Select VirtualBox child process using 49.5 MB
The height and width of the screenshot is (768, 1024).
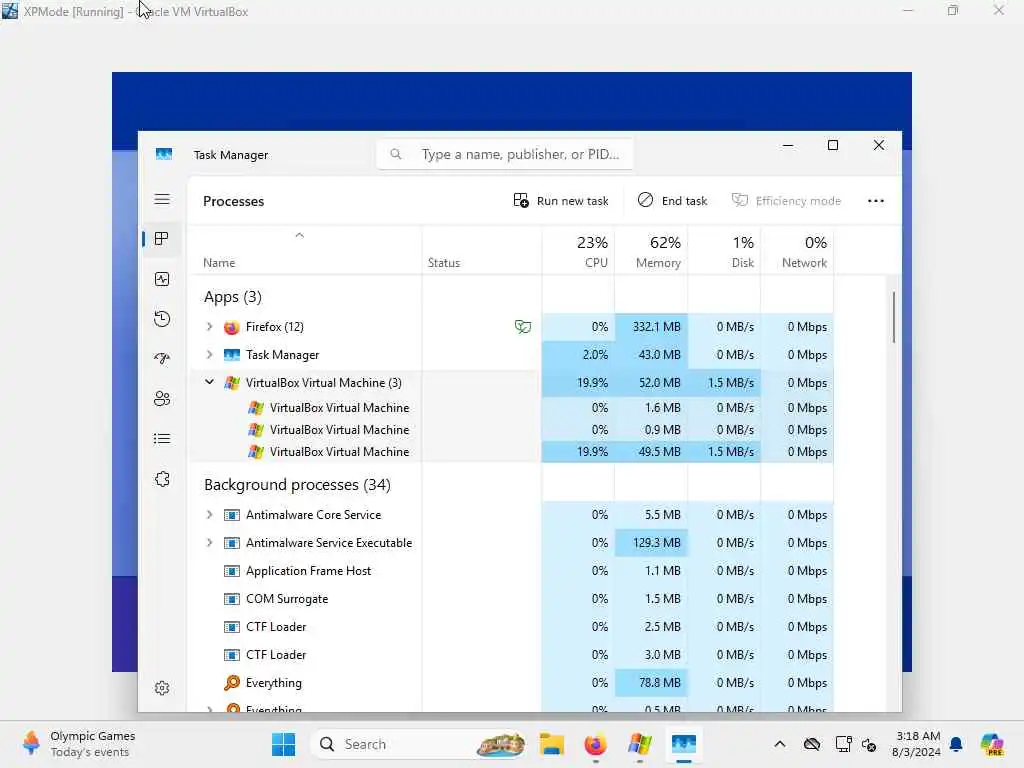512,452
